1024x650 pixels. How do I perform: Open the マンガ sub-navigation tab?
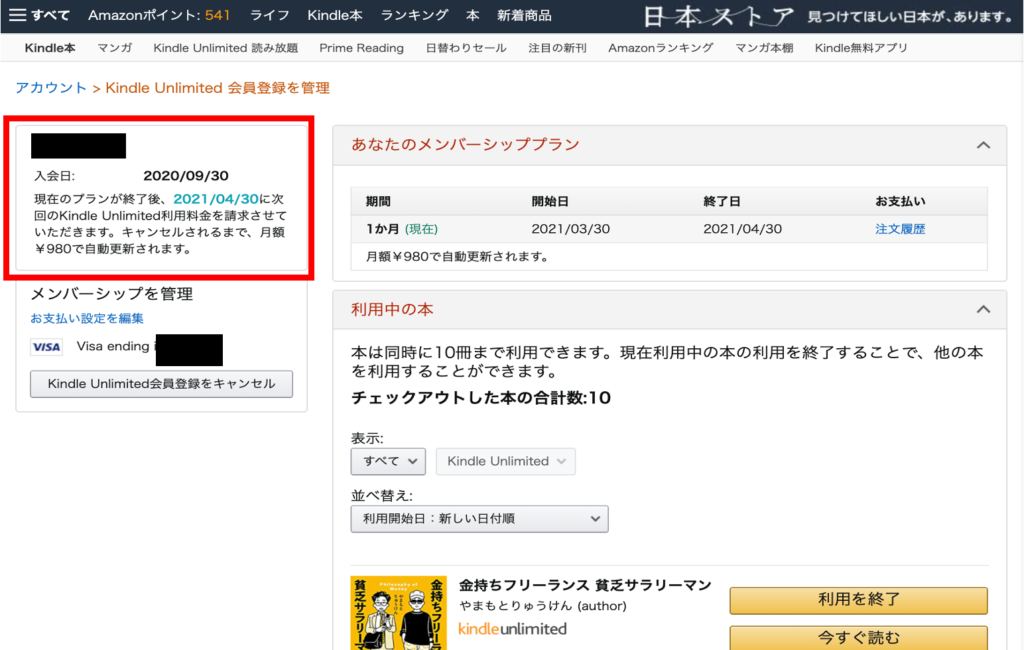(114, 48)
